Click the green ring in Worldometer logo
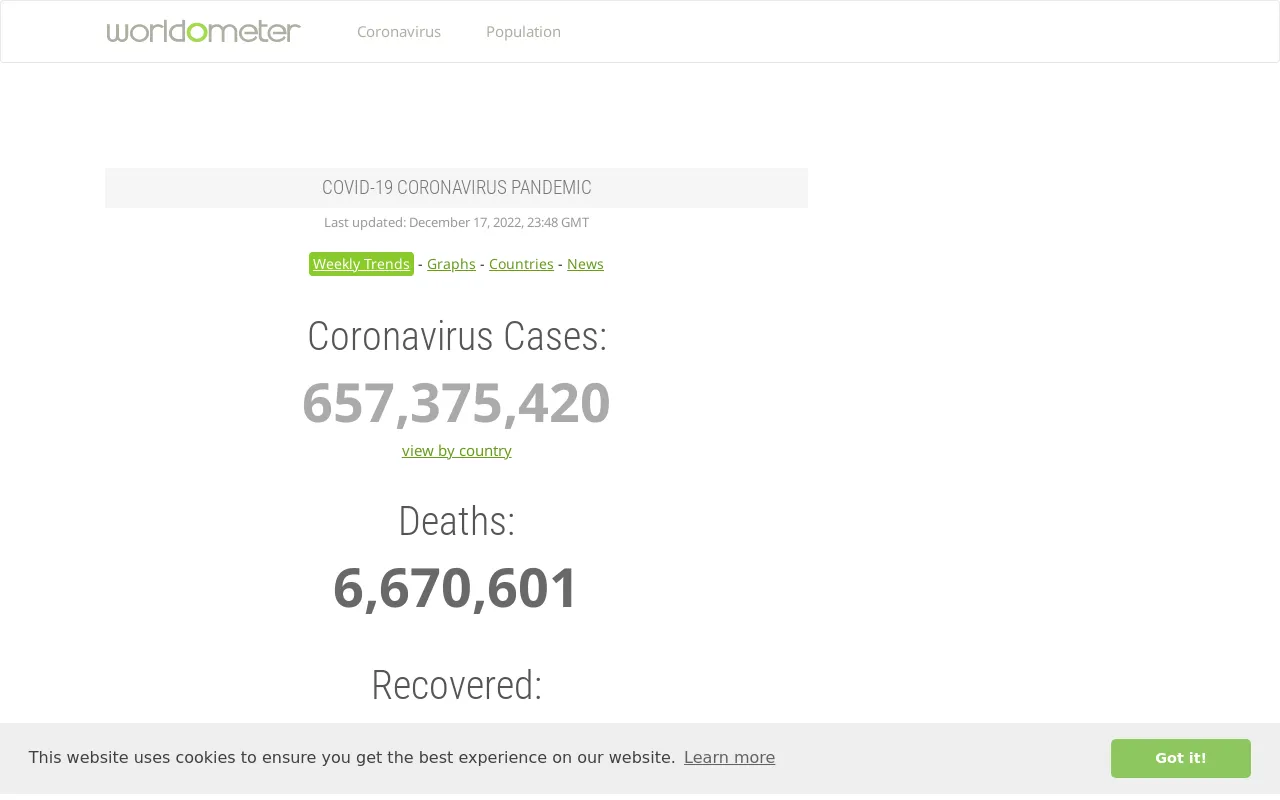Image resolution: width=1280 pixels, height=800 pixels. coord(197,33)
